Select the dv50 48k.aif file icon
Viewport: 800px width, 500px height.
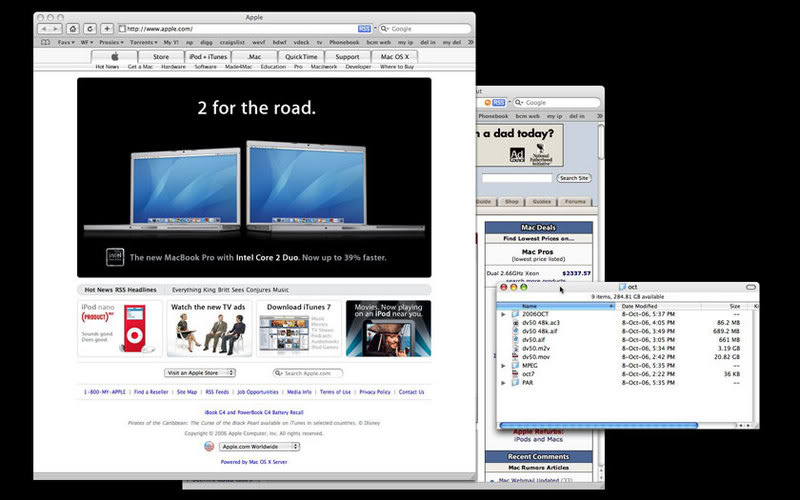tap(515, 331)
